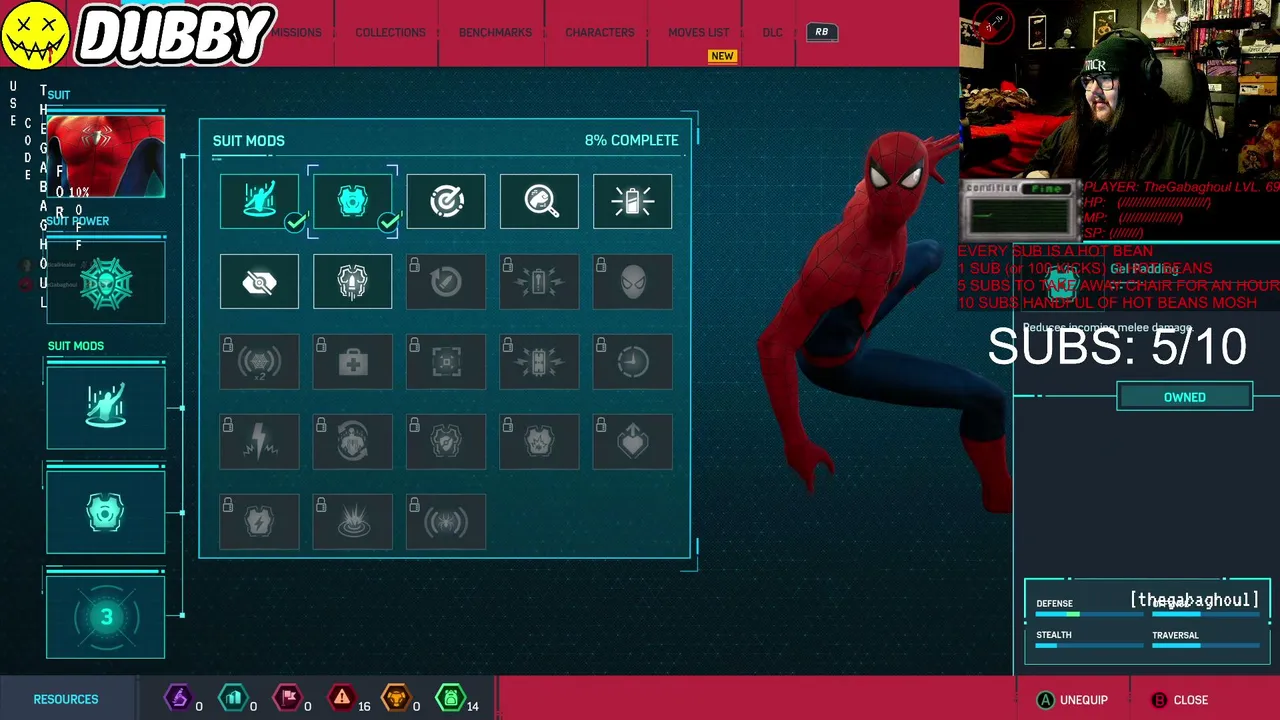This screenshot has height=720, width=1280.
Task: Switch to the Moves List tab
Action: (699, 32)
